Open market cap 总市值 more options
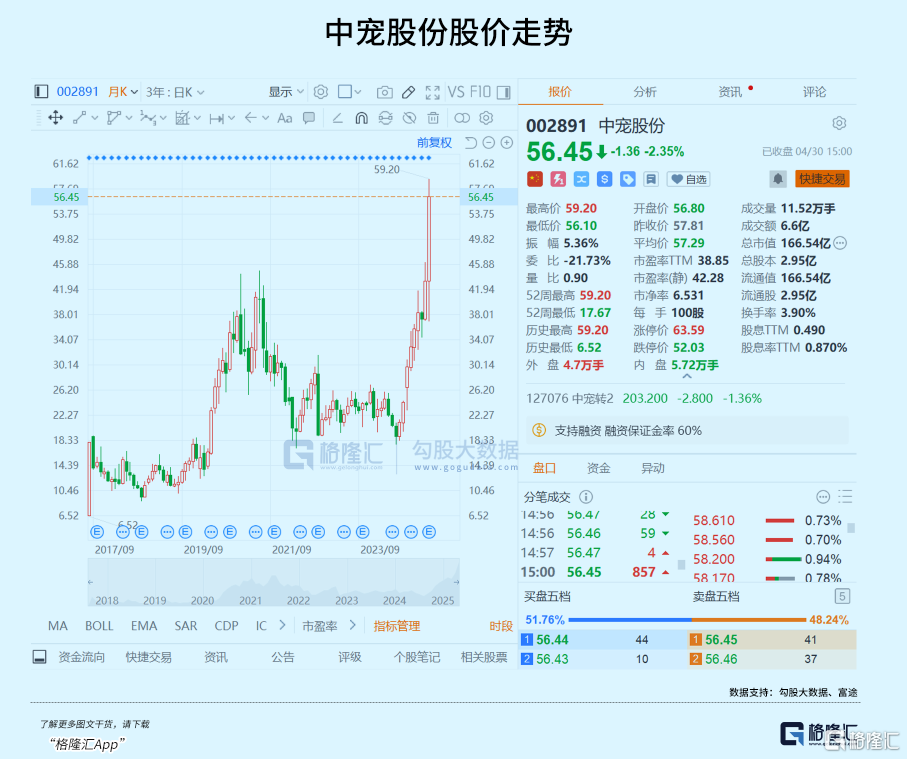This screenshot has height=759, width=907. [x=840, y=243]
